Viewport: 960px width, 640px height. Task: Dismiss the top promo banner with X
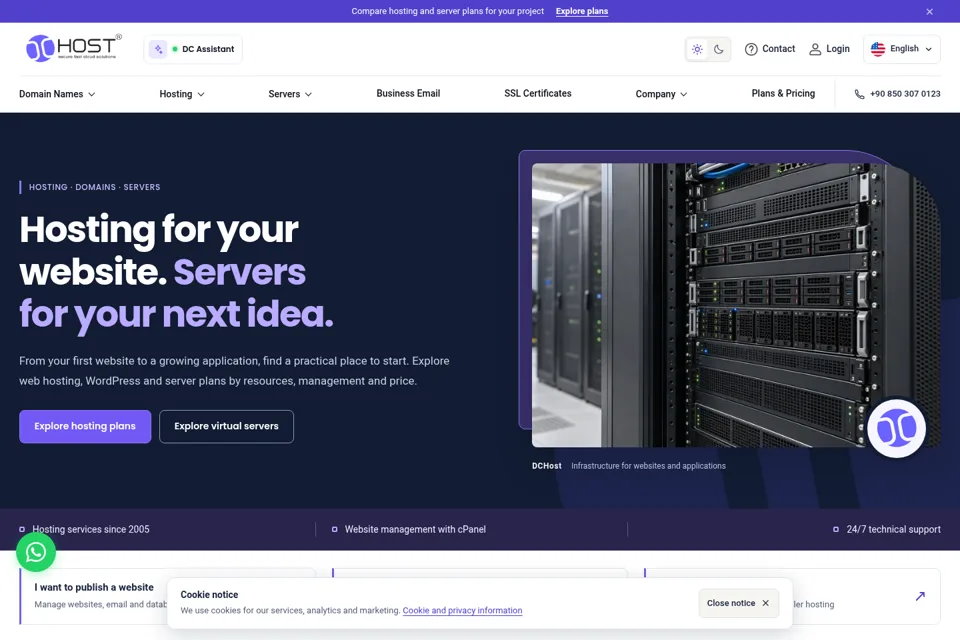(x=929, y=12)
